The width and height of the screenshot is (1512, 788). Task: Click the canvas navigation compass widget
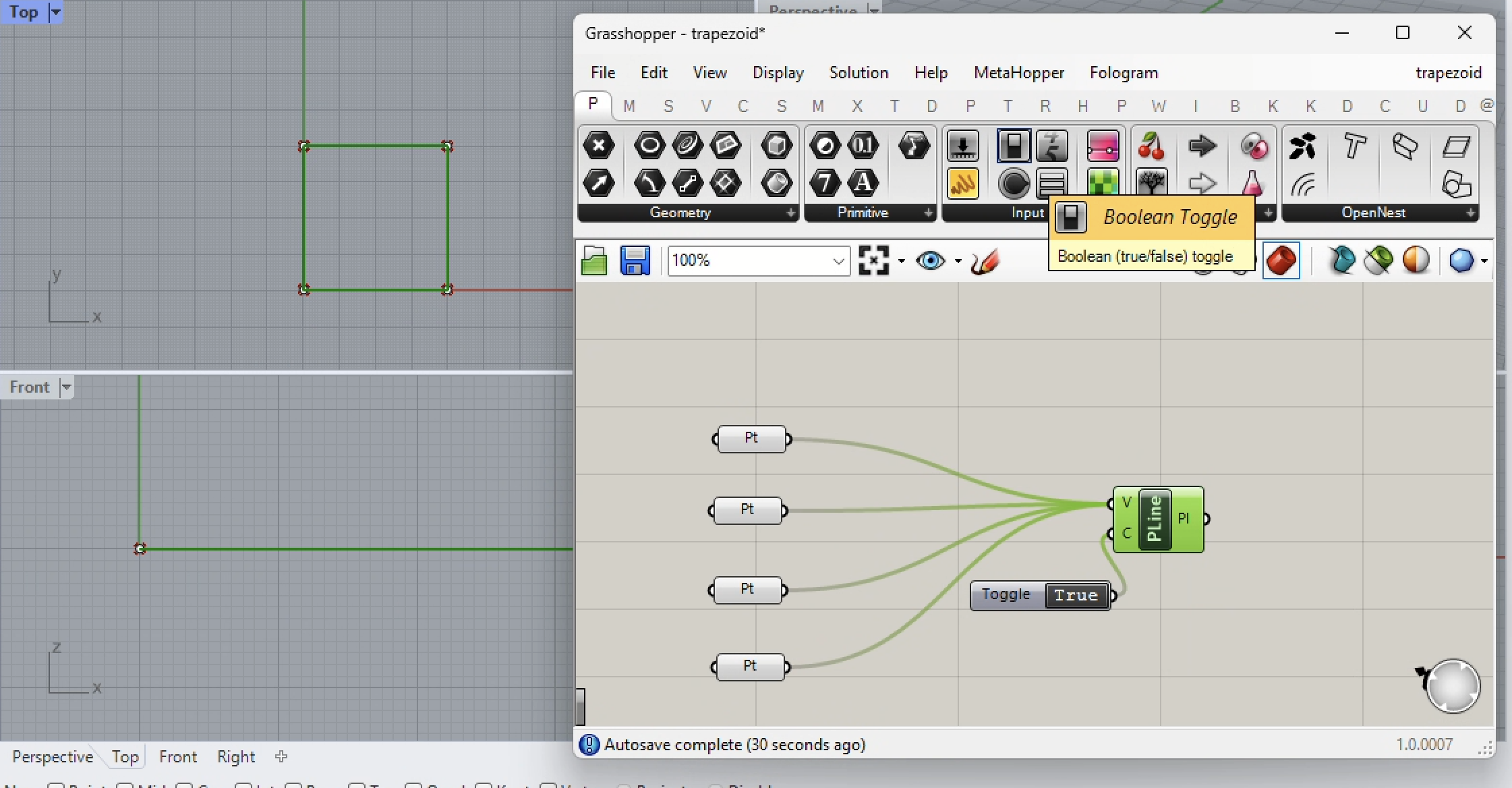pos(1452,686)
